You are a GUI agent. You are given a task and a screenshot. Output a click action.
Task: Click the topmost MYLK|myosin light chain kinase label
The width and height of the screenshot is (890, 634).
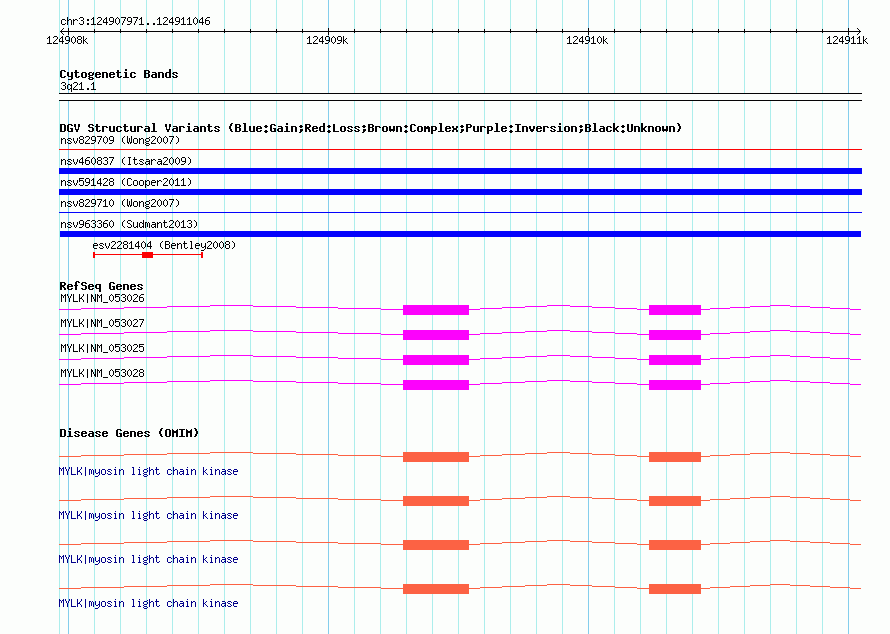pyautogui.click(x=148, y=471)
